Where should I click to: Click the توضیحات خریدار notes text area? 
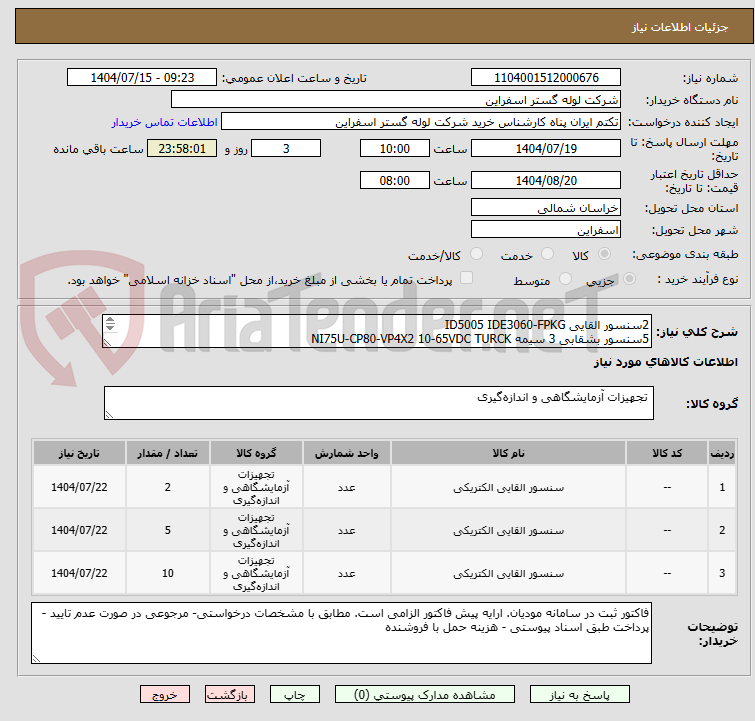click(x=341, y=633)
